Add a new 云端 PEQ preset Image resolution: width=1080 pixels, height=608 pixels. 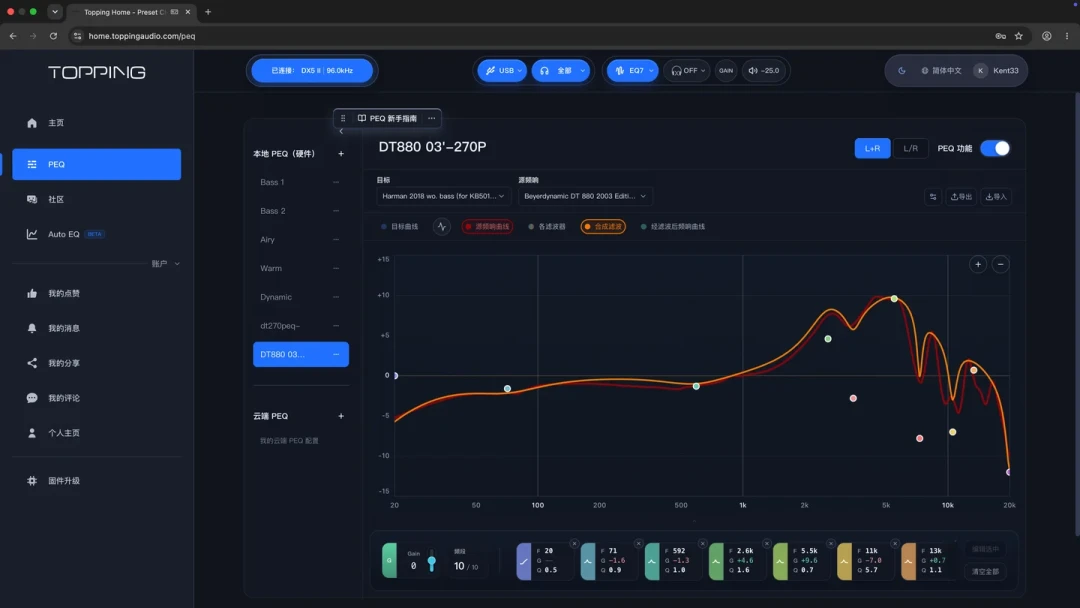click(x=341, y=416)
